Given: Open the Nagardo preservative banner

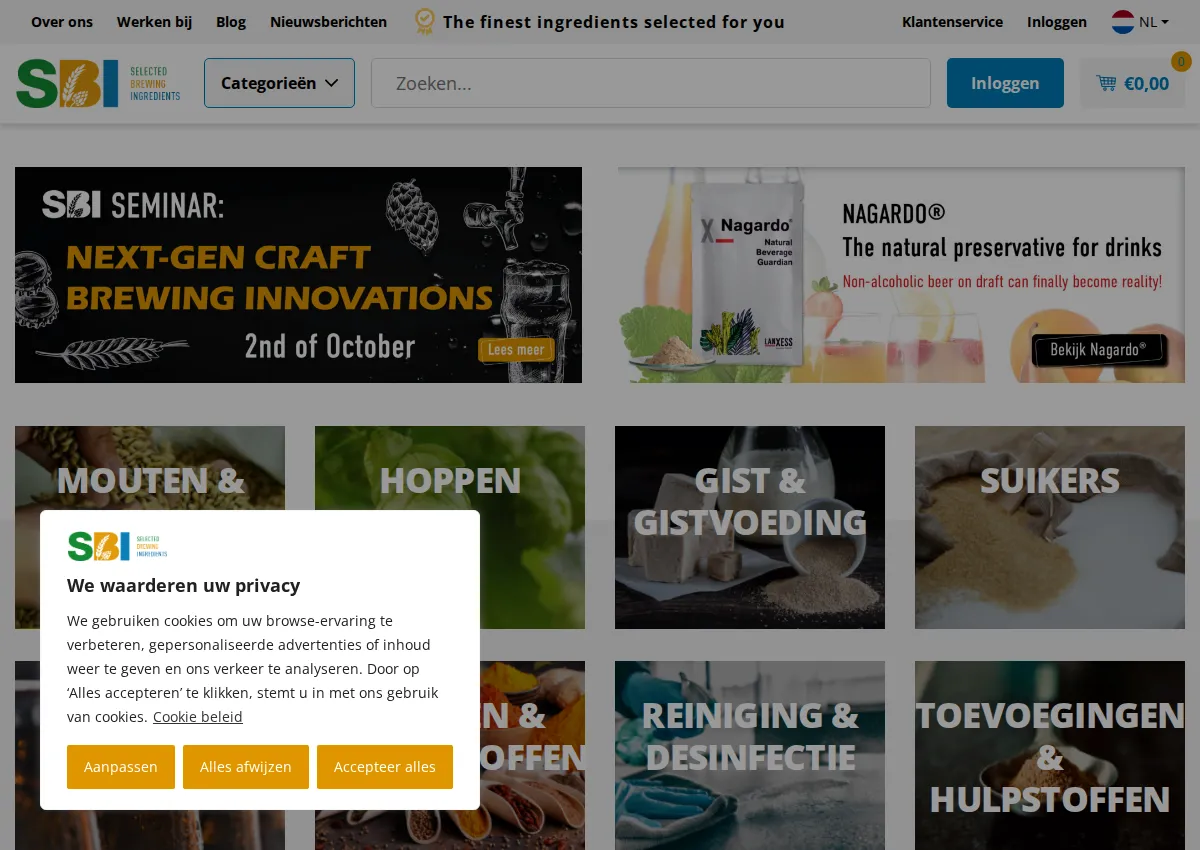Looking at the screenshot, I should tap(901, 275).
